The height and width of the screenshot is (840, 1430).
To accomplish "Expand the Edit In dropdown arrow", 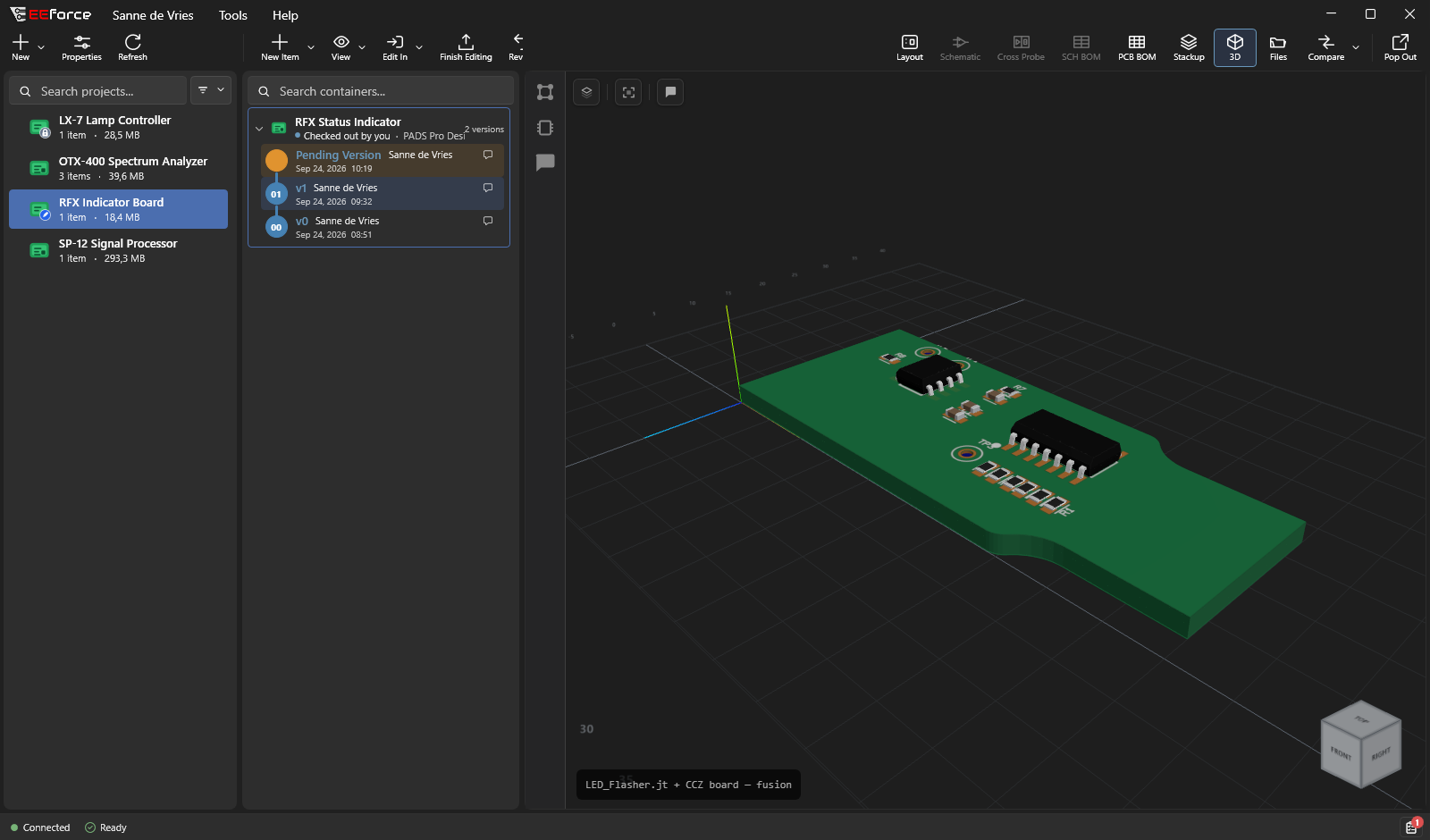I will (419, 47).
